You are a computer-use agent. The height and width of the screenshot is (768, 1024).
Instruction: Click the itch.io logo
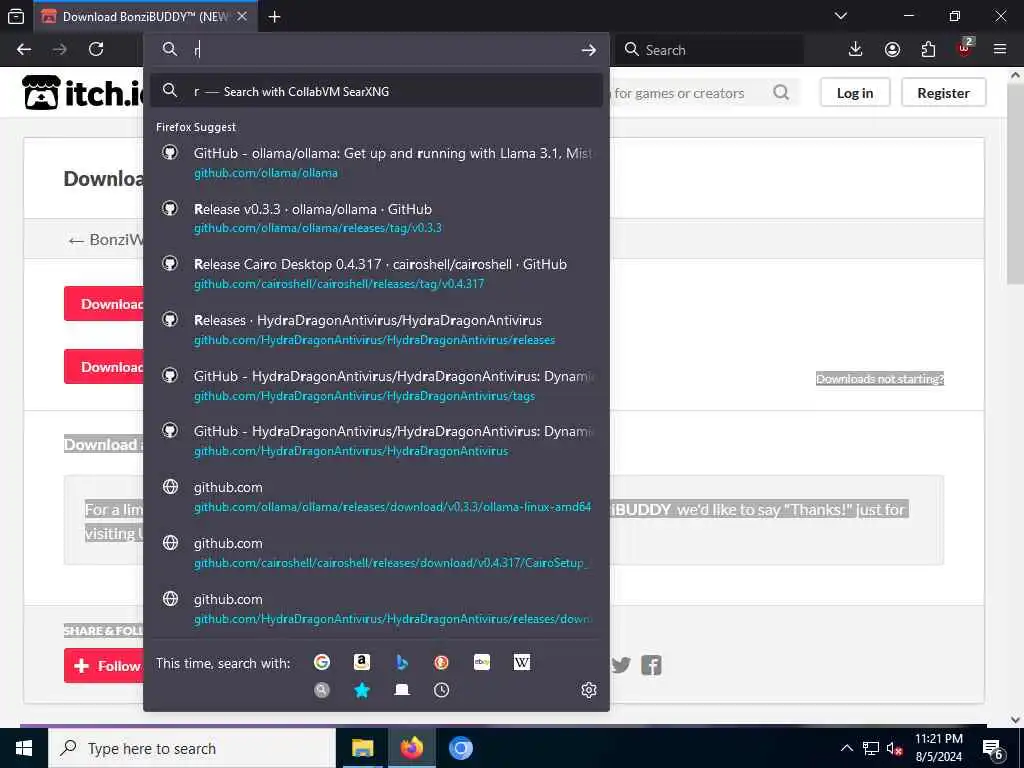84,93
